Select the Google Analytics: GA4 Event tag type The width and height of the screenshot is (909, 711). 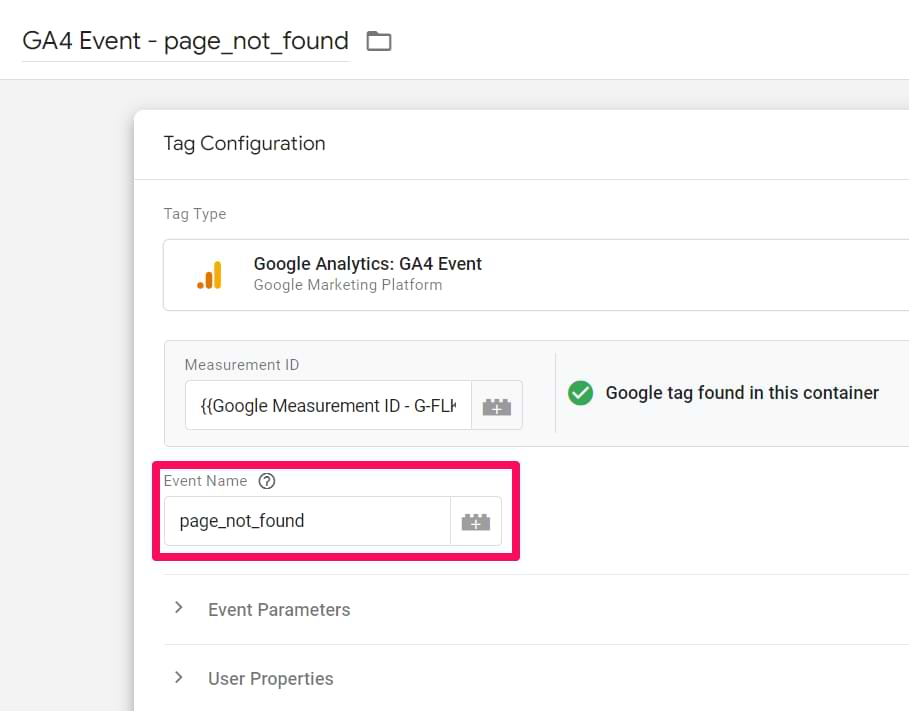tap(367, 264)
